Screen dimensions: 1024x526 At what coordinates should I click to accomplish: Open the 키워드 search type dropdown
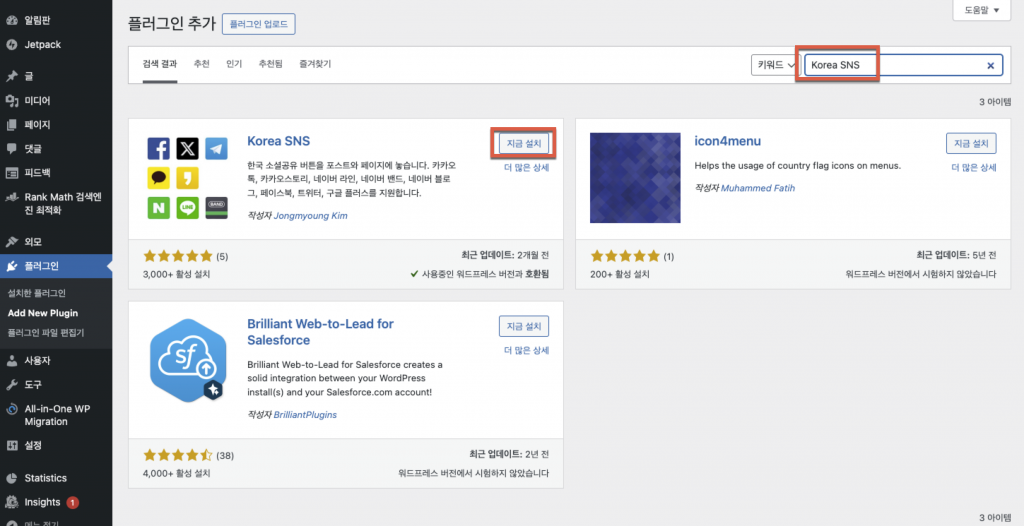click(x=776, y=65)
